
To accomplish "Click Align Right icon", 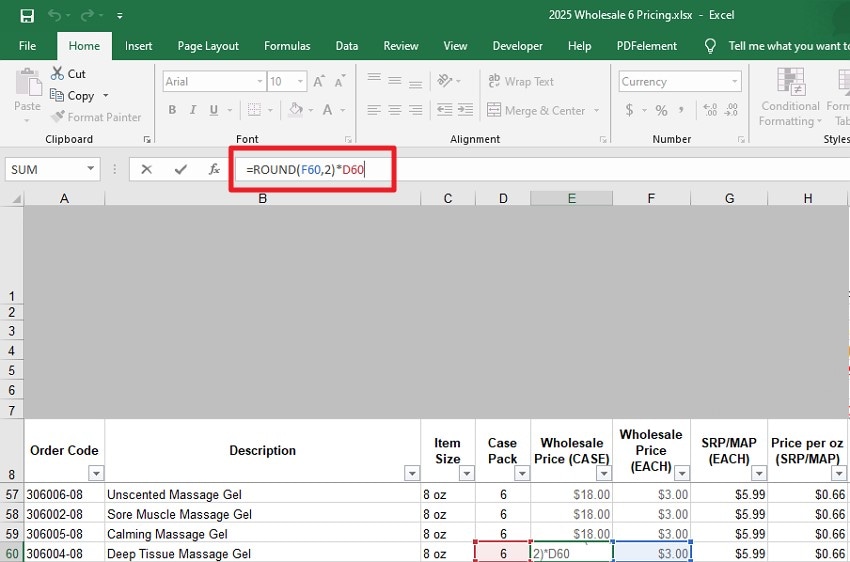I will 416,110.
